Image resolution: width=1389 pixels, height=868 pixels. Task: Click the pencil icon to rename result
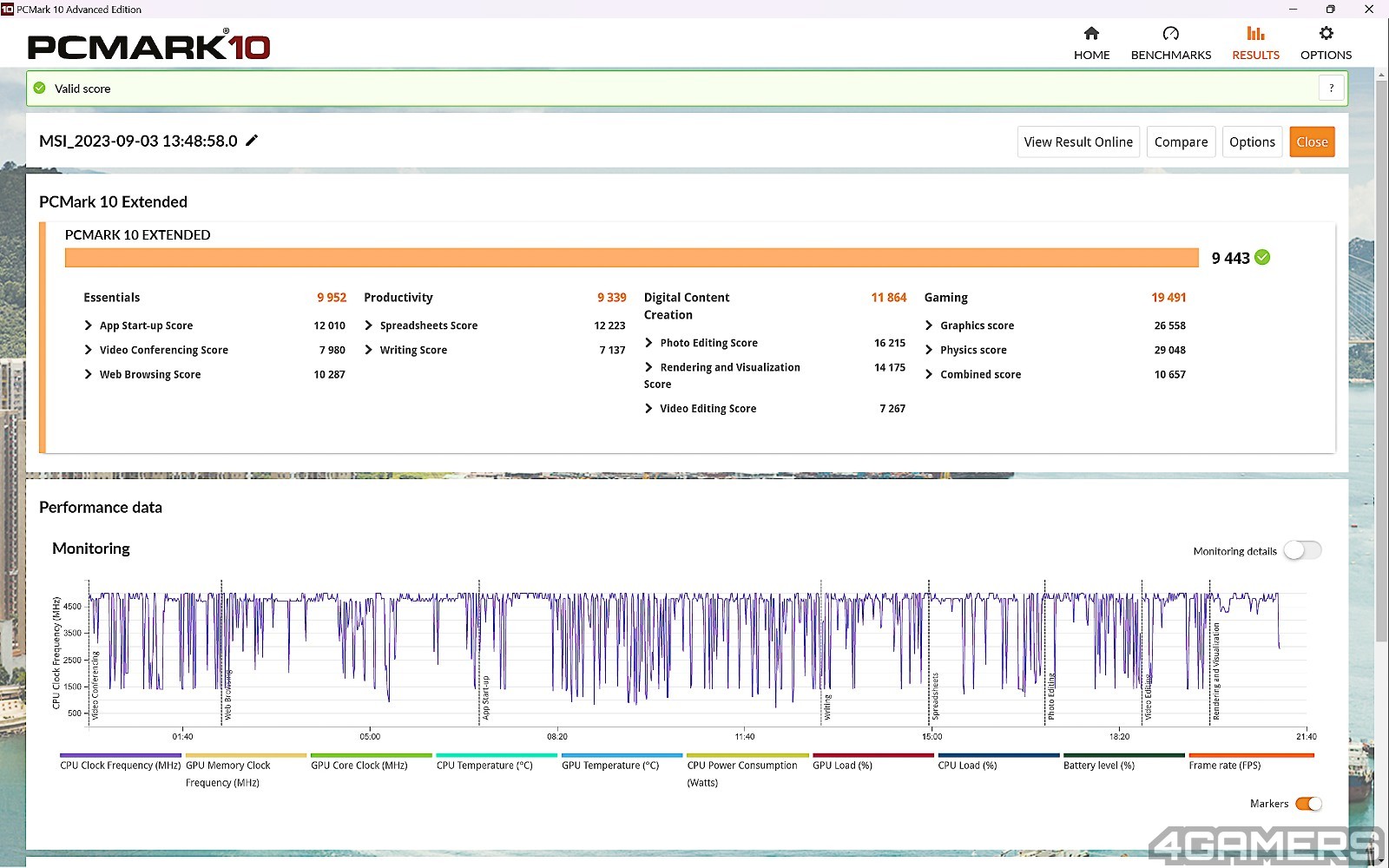[252, 141]
